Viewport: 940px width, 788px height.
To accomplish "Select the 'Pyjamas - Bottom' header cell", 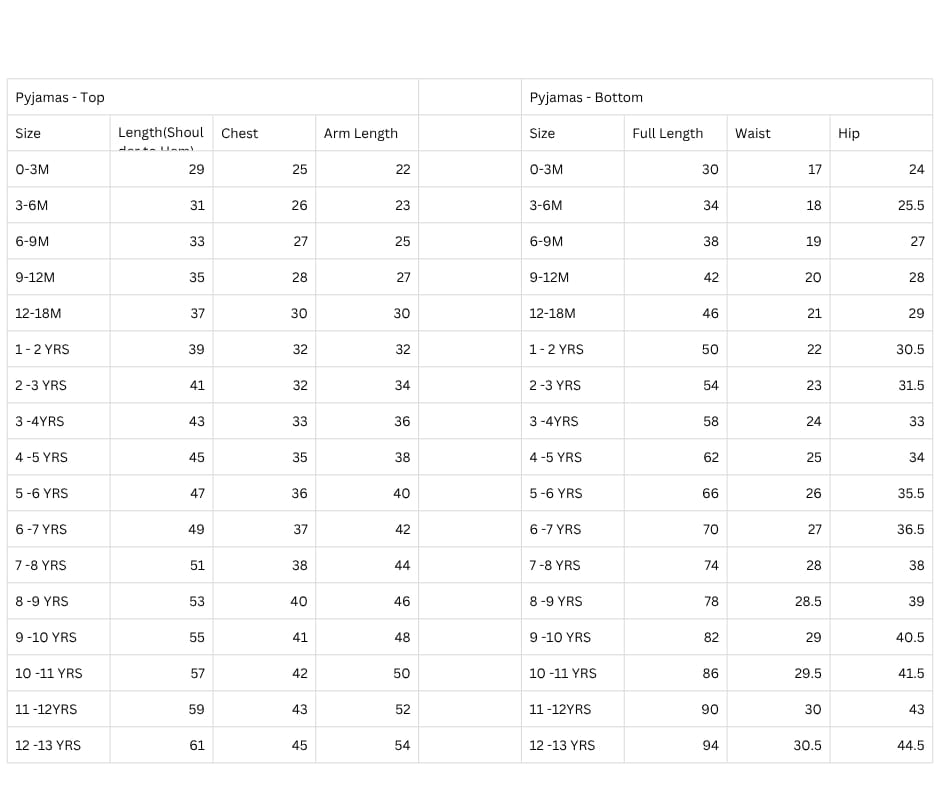I will [727, 97].
